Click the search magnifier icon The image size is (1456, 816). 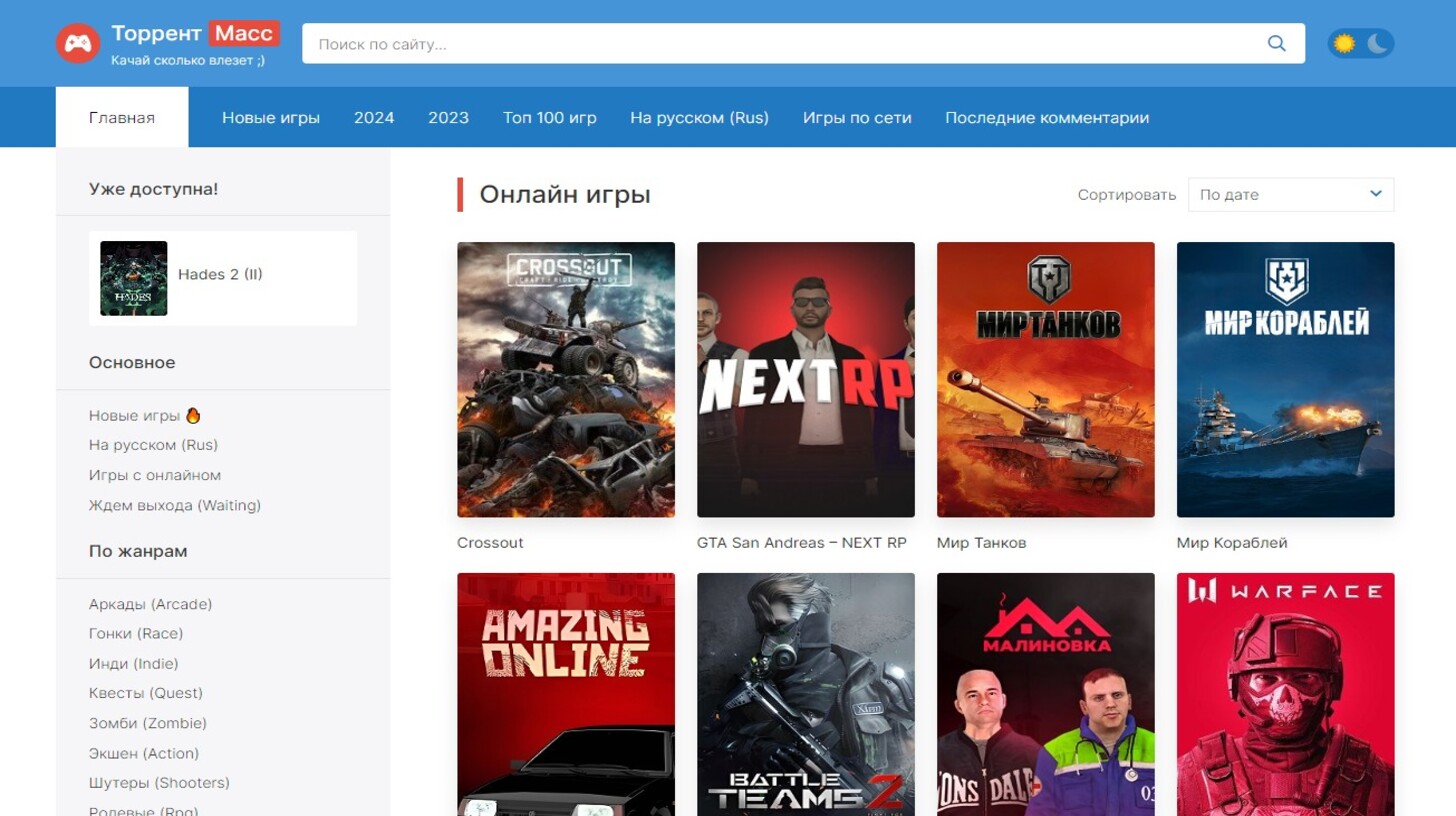coord(1276,44)
